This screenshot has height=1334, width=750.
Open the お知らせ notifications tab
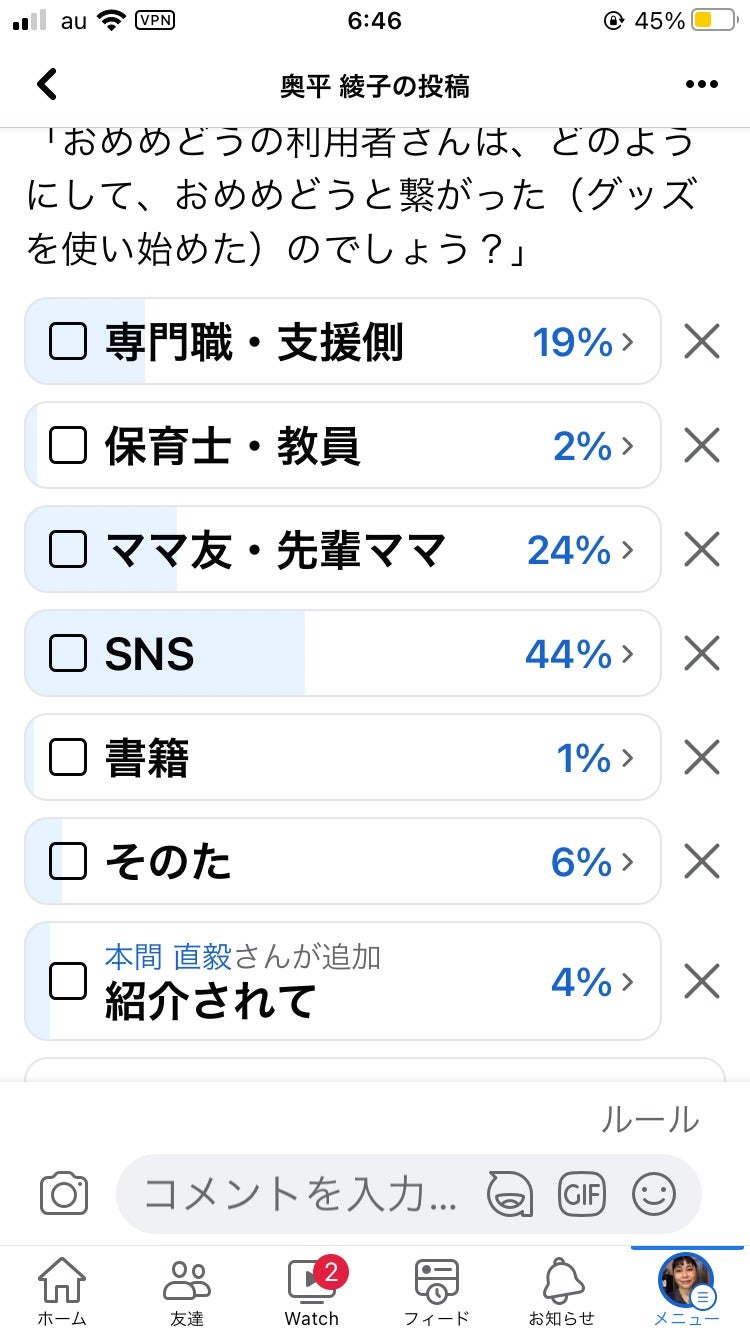click(x=562, y=1290)
